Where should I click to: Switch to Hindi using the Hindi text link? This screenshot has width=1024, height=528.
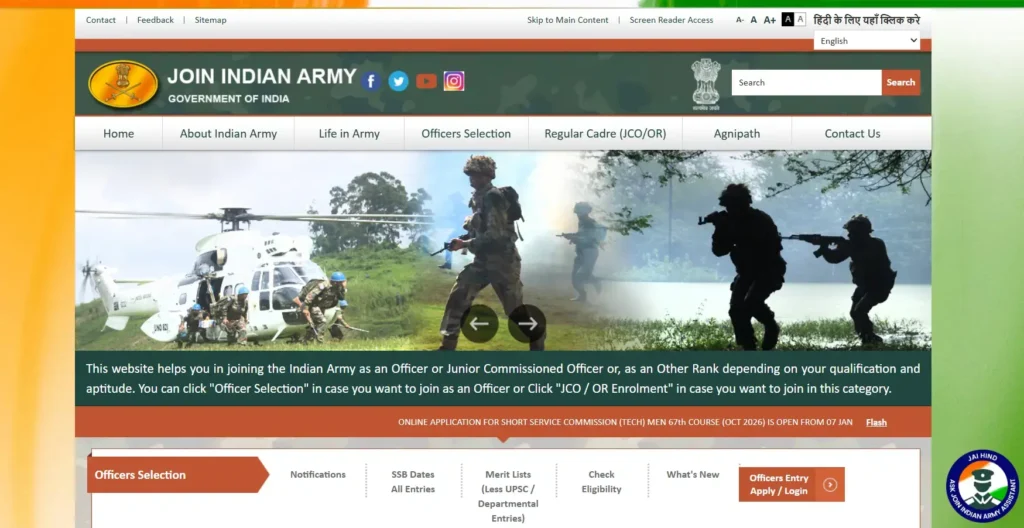pos(867,20)
